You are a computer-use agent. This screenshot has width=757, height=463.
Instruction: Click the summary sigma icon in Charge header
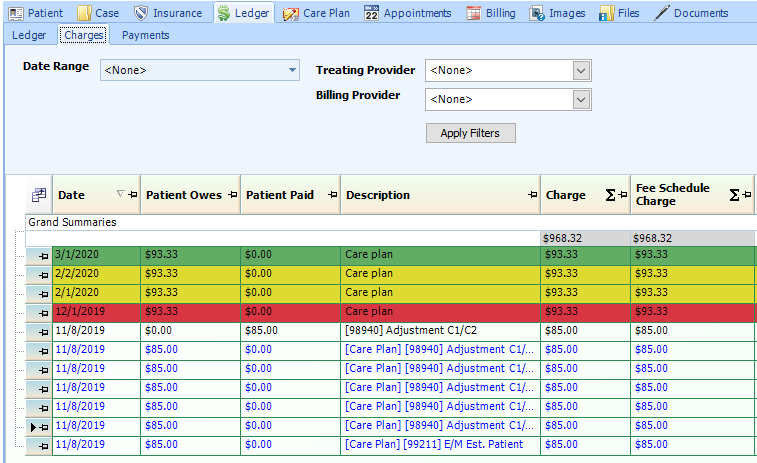(x=609, y=195)
